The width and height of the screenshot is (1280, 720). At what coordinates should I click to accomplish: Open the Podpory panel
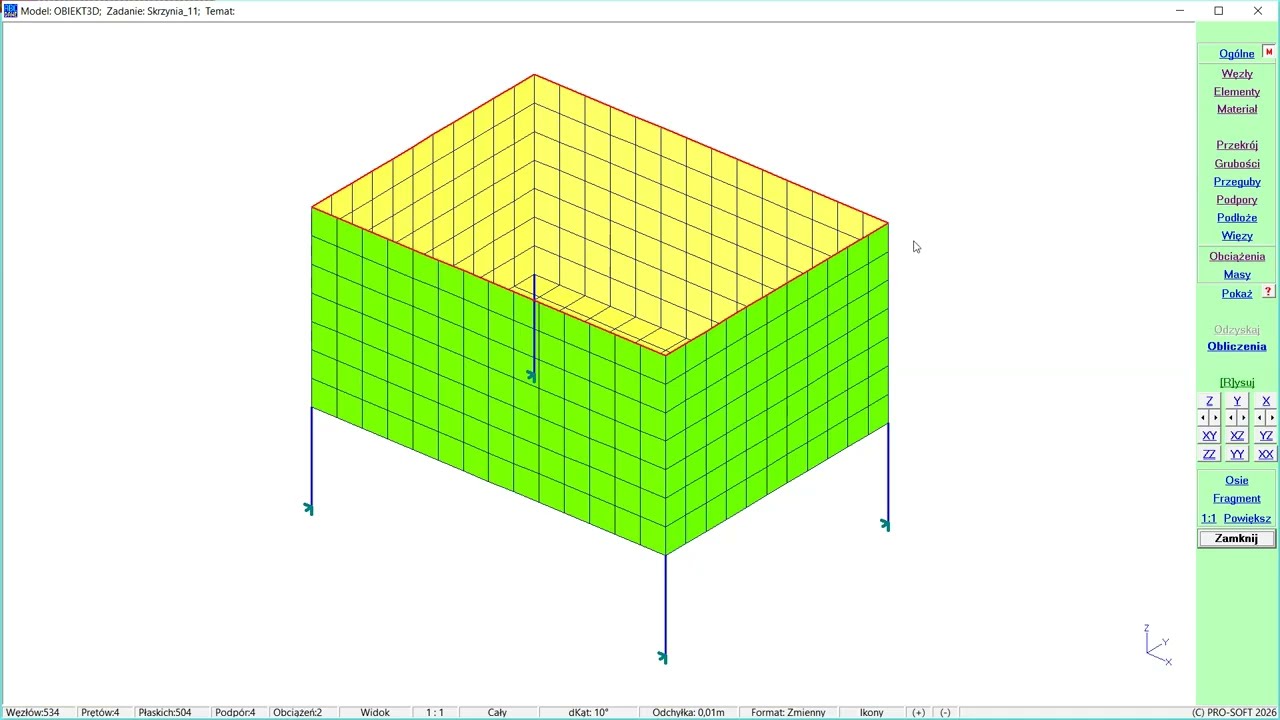click(1237, 200)
